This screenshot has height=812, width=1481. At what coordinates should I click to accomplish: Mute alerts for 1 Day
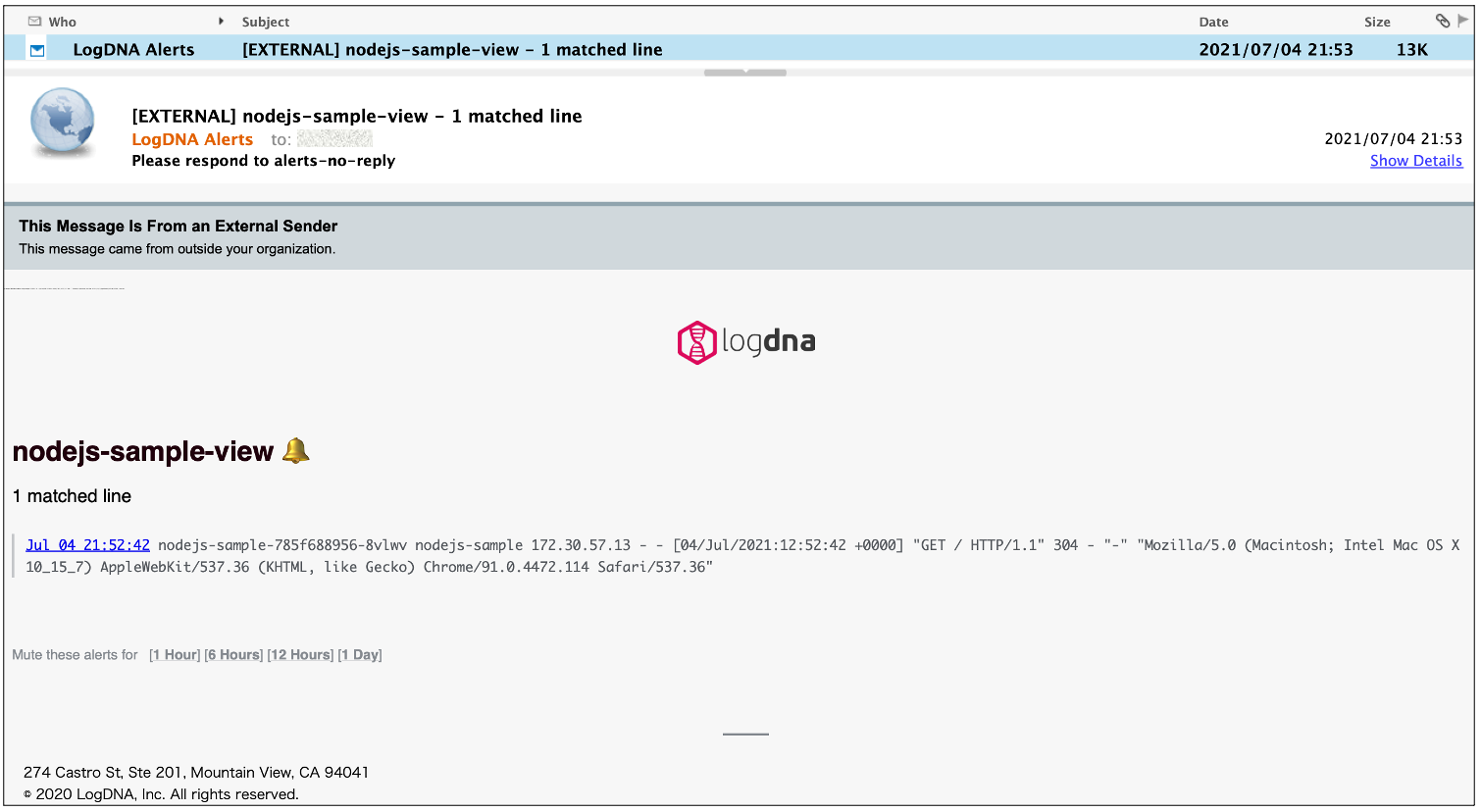click(360, 655)
